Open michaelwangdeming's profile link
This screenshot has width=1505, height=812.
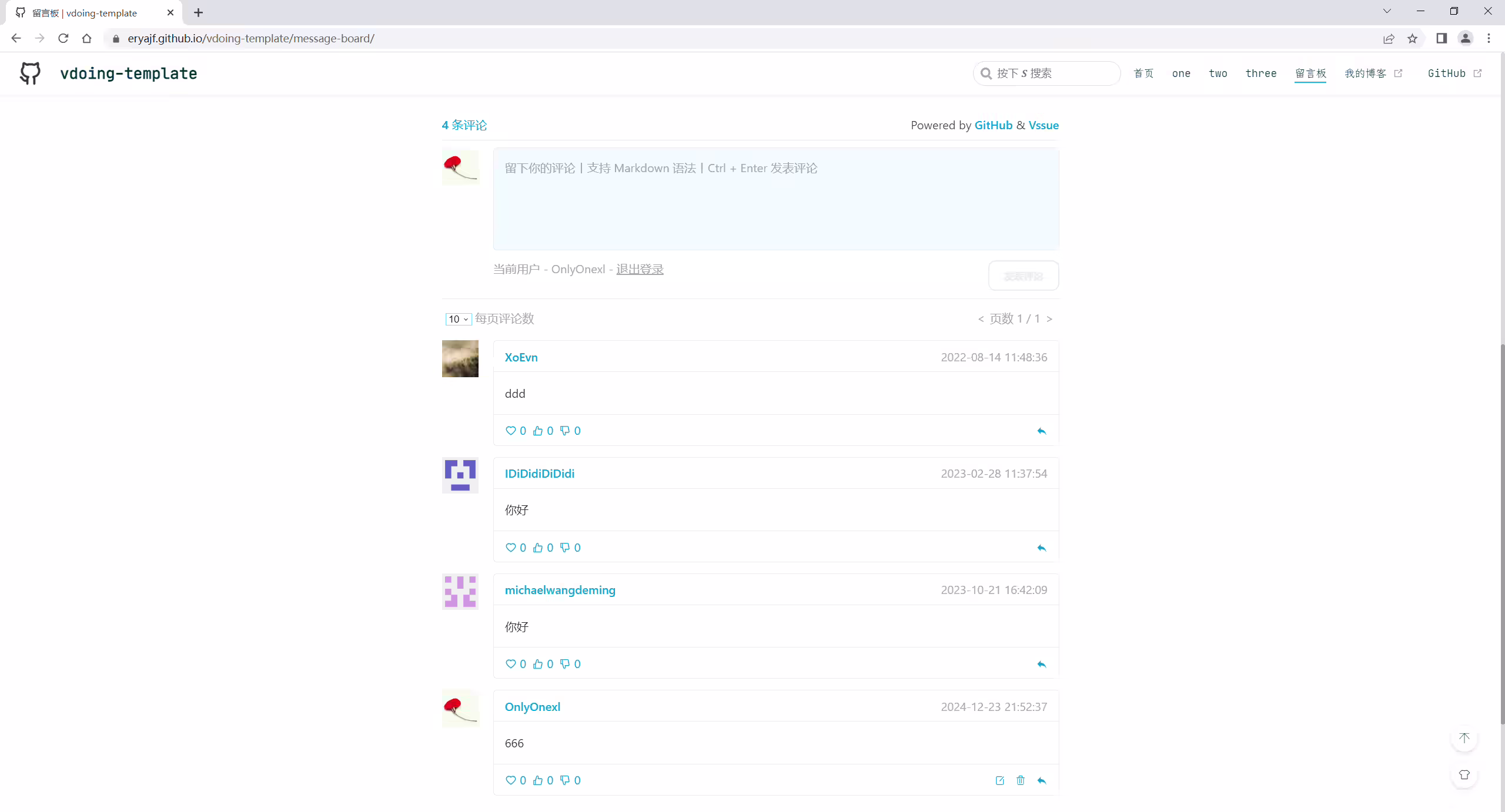click(x=560, y=590)
